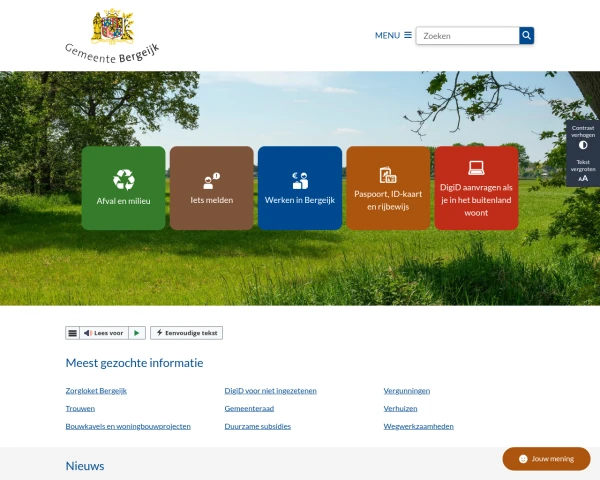Open Bouwkavels en woningbouwprojecten link

click(128, 426)
